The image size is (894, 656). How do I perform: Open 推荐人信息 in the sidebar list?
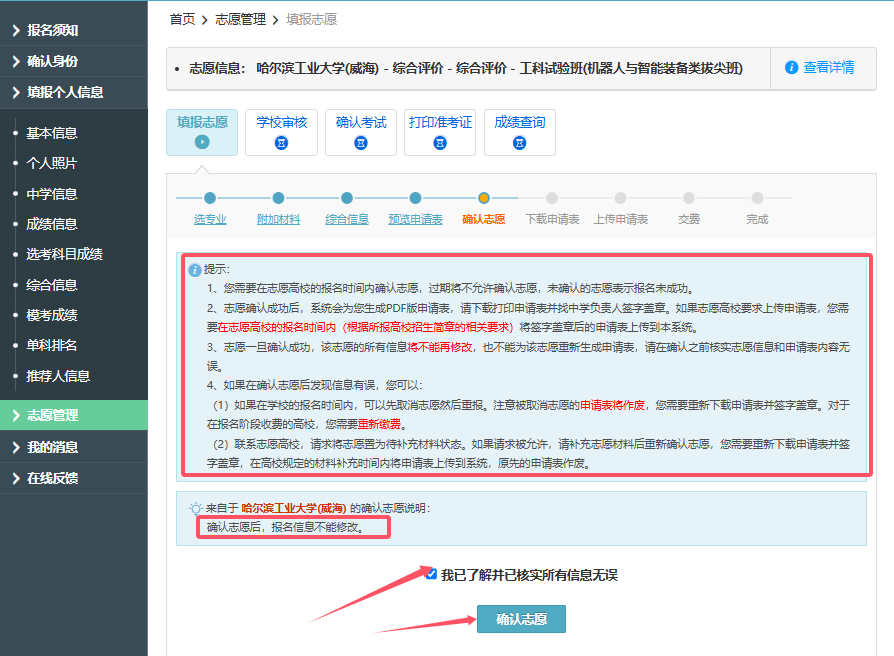58,376
